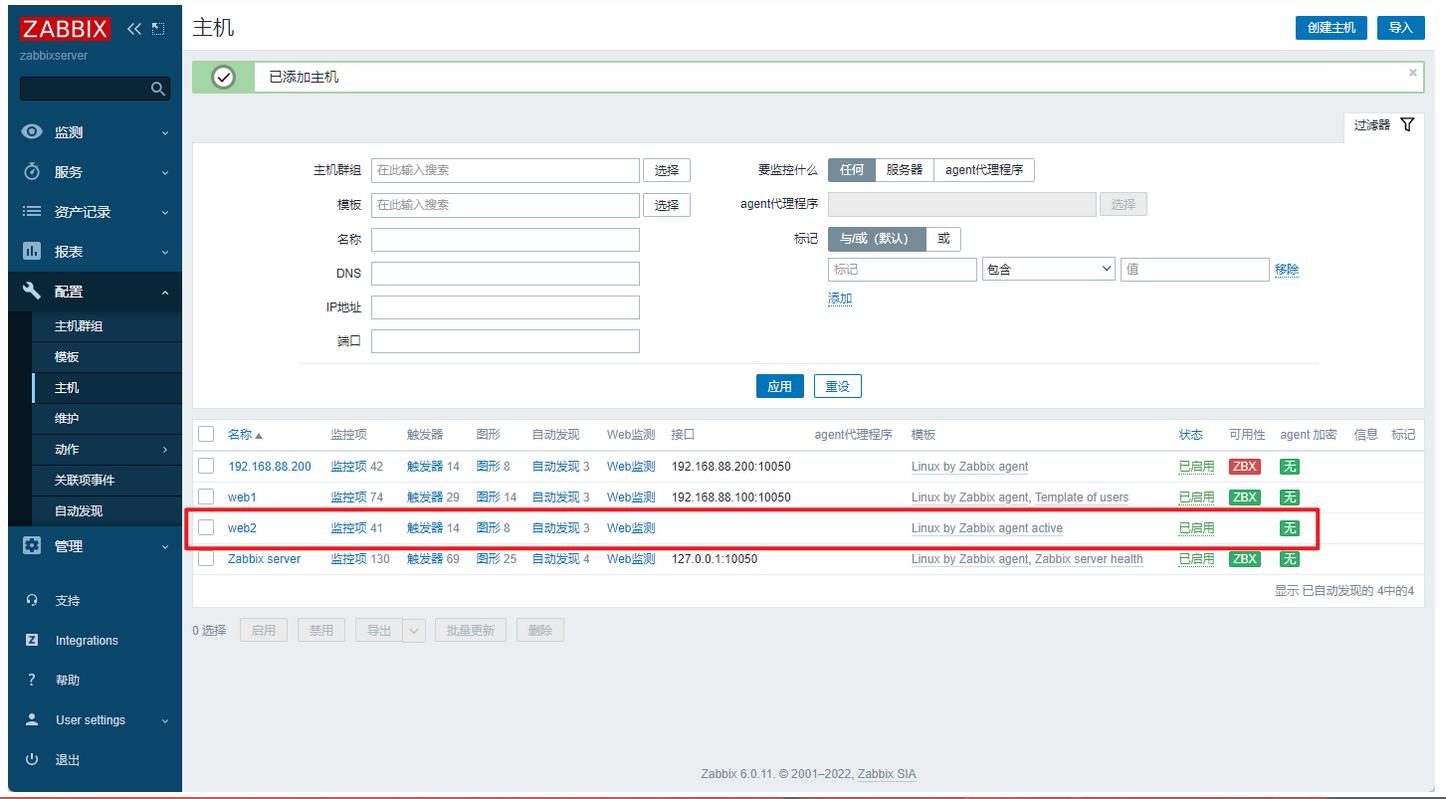Click the 管理 gear icon
The height and width of the screenshot is (799, 1446).
click(32, 546)
